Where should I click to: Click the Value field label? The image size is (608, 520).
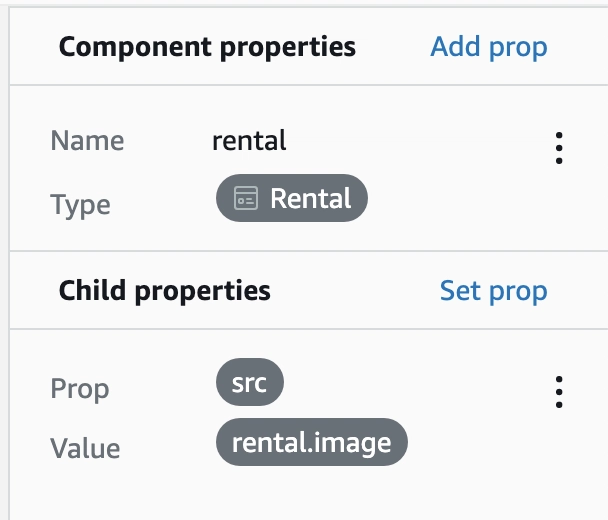pos(85,448)
